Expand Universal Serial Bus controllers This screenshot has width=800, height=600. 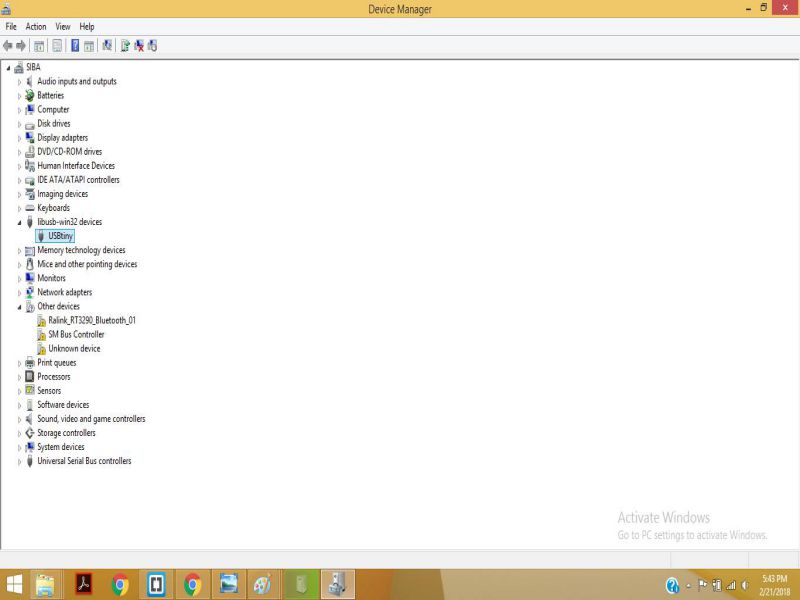tap(19, 462)
